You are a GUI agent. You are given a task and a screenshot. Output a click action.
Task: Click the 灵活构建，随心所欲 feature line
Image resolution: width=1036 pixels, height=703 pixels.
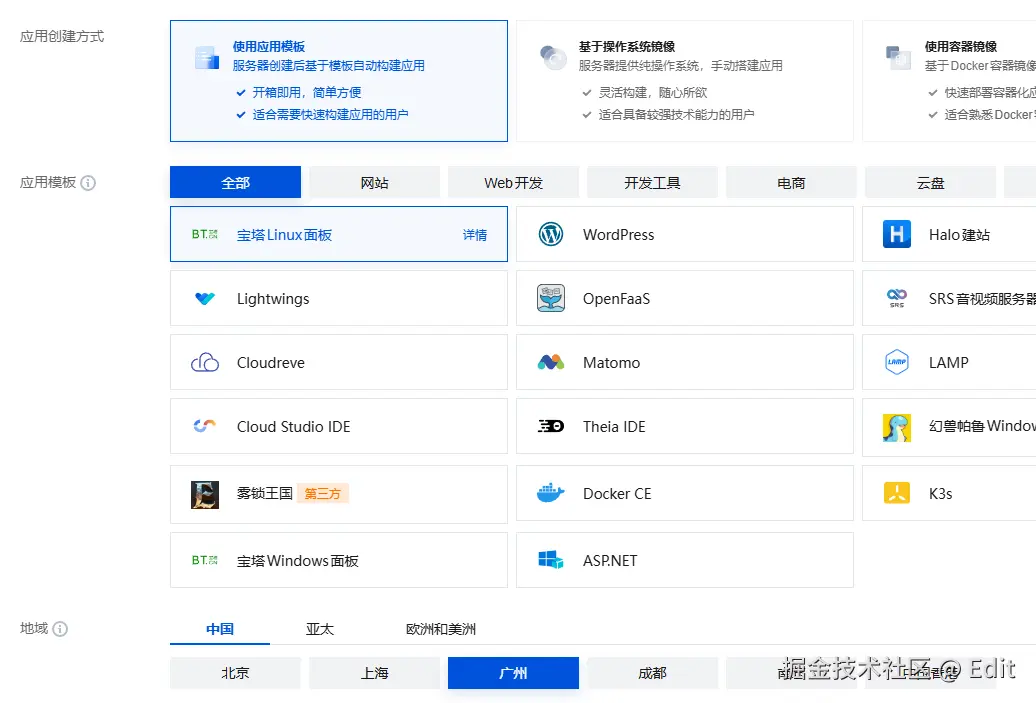coord(653,92)
